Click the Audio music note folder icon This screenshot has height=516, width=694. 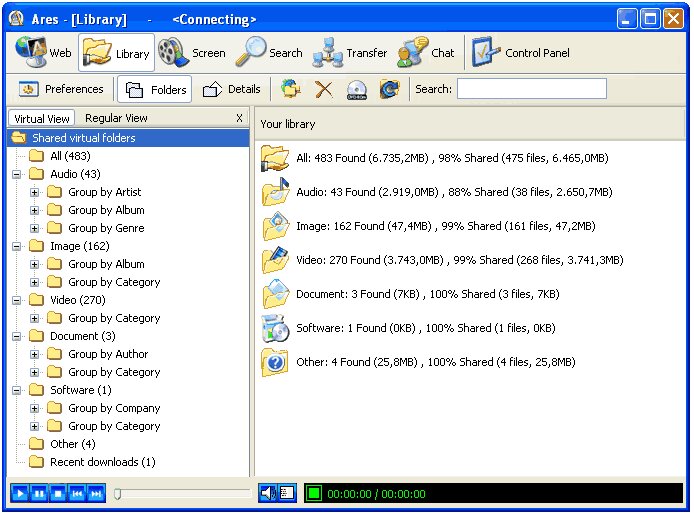(274, 192)
